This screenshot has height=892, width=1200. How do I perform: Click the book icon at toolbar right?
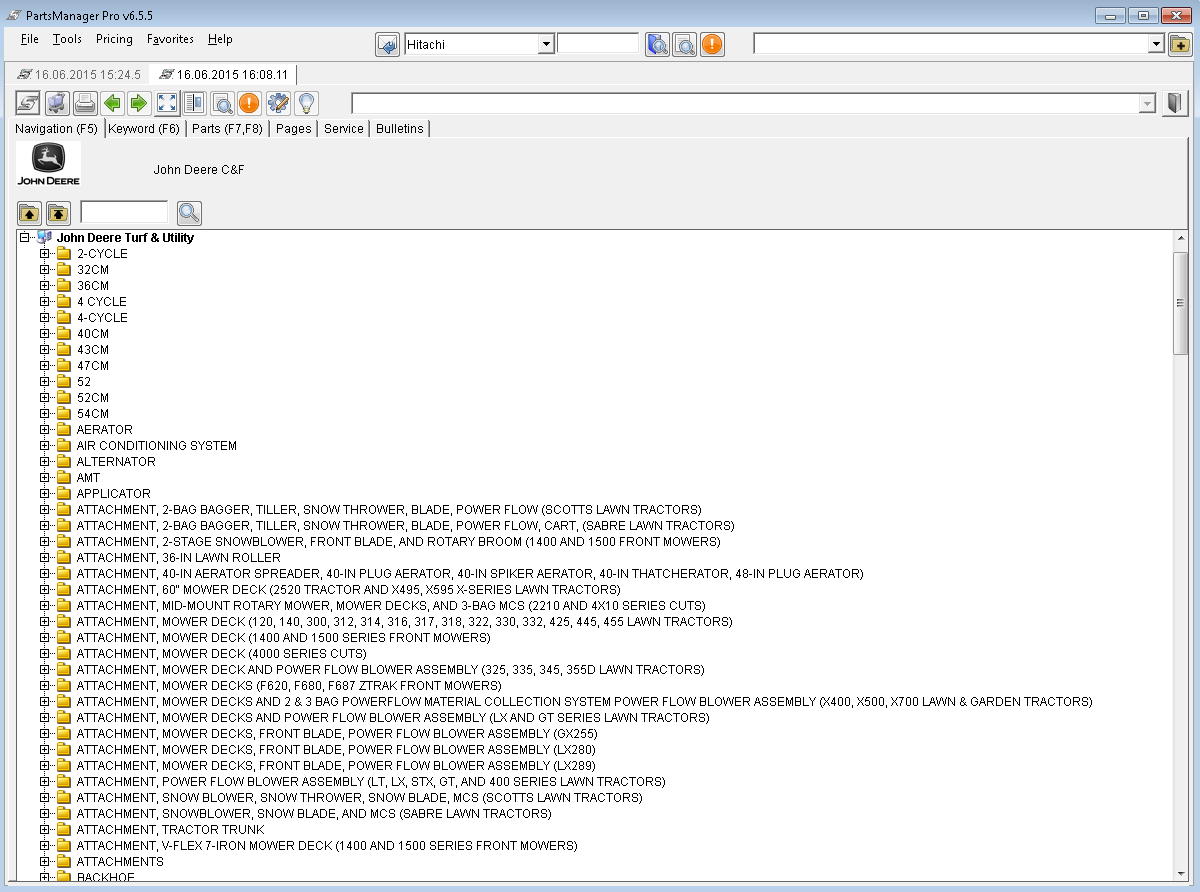click(x=1175, y=104)
